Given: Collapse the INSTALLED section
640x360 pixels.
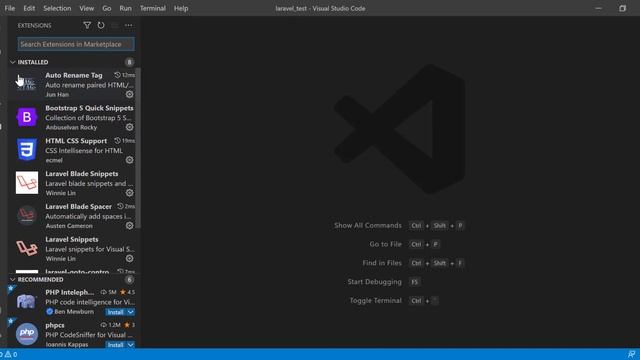Looking at the screenshot, I should 13,62.
